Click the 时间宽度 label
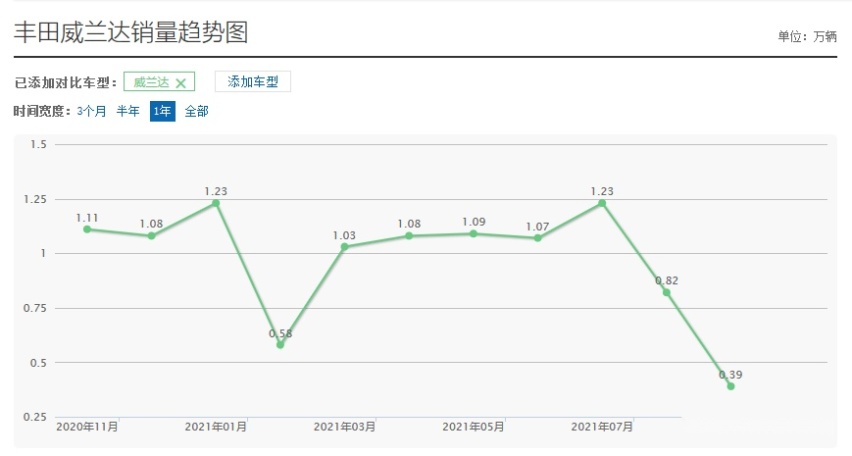The image size is (852, 456). [42, 111]
